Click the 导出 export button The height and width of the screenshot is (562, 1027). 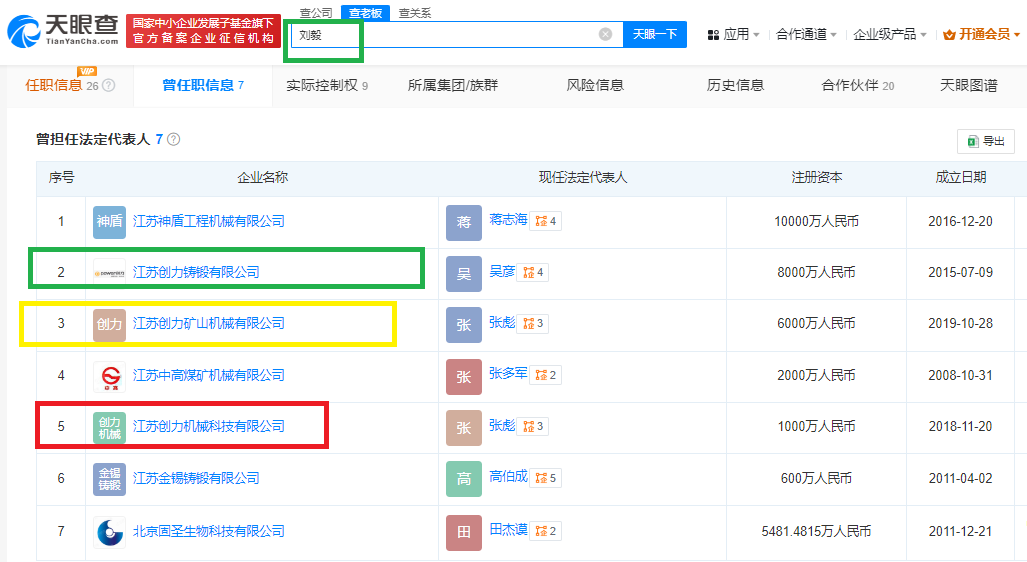pos(985,141)
